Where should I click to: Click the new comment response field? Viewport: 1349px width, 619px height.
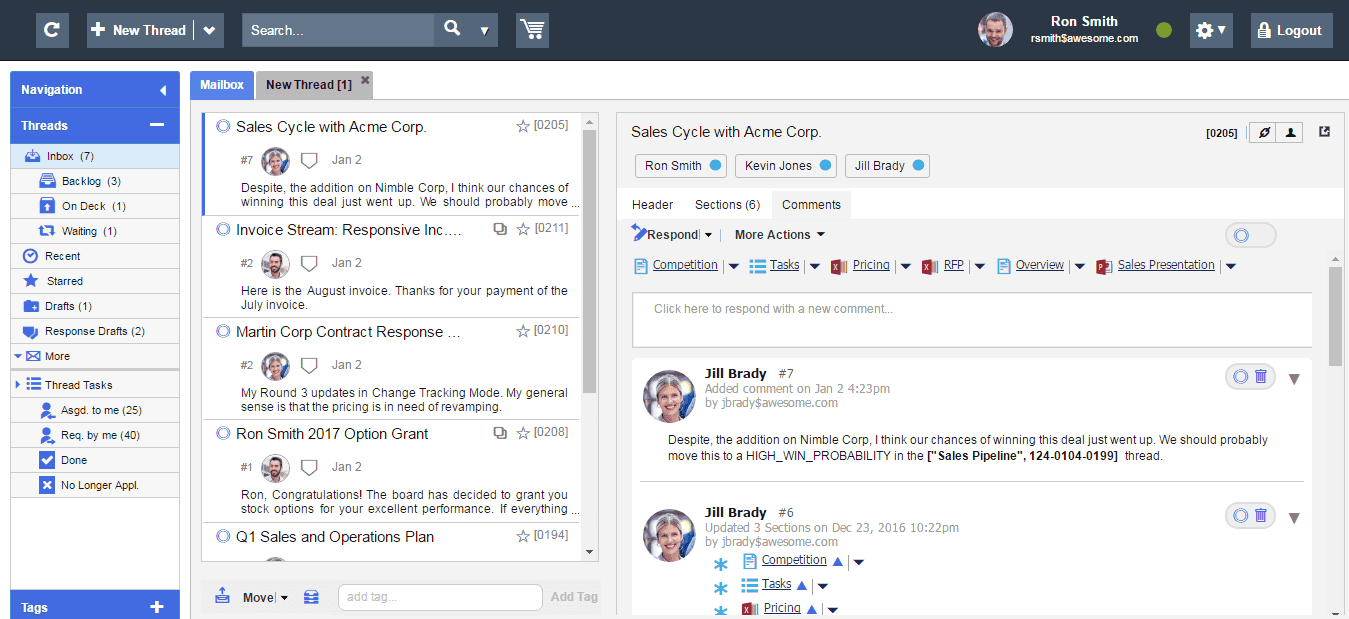click(x=971, y=319)
